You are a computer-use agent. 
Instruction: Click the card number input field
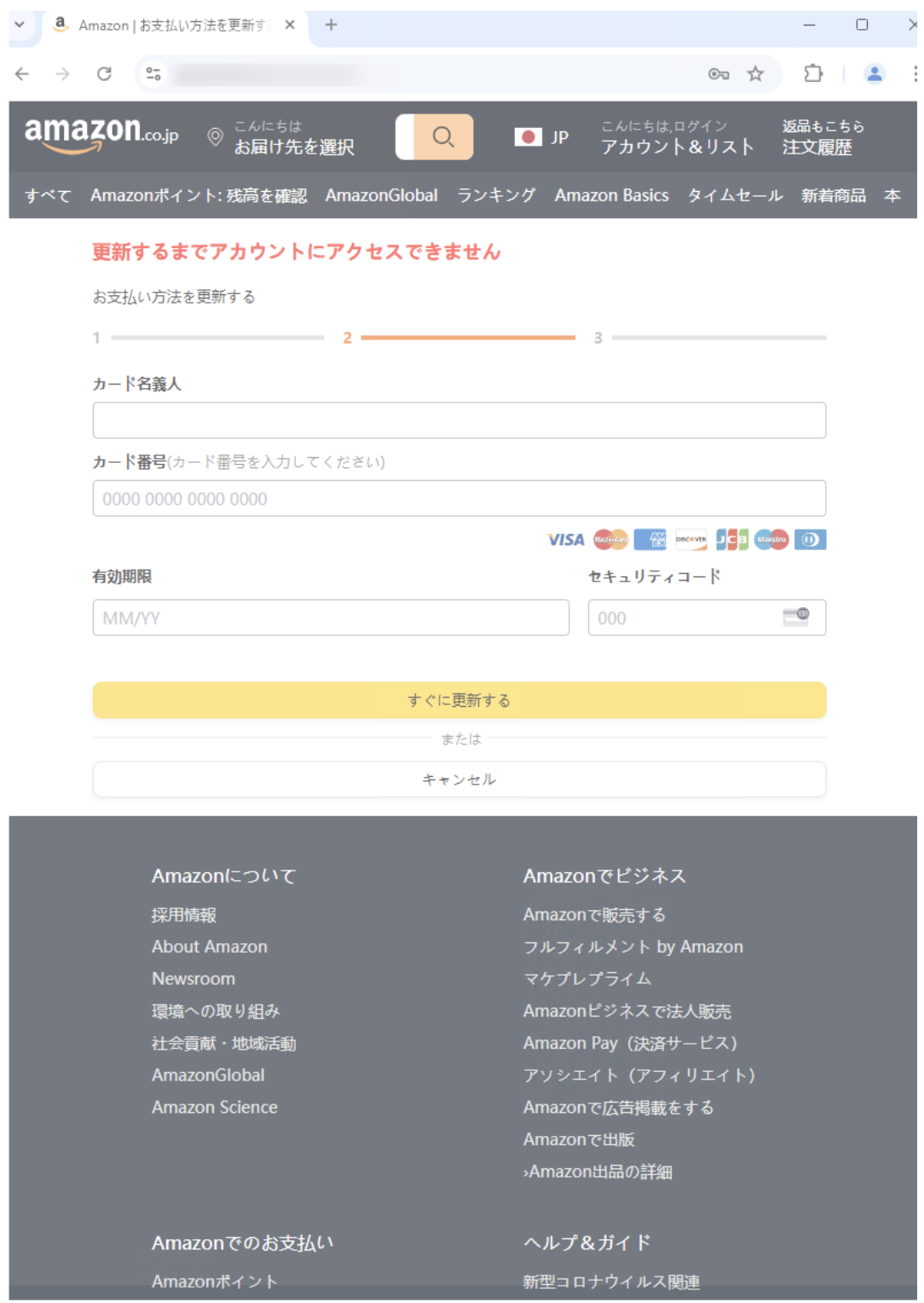coord(459,499)
